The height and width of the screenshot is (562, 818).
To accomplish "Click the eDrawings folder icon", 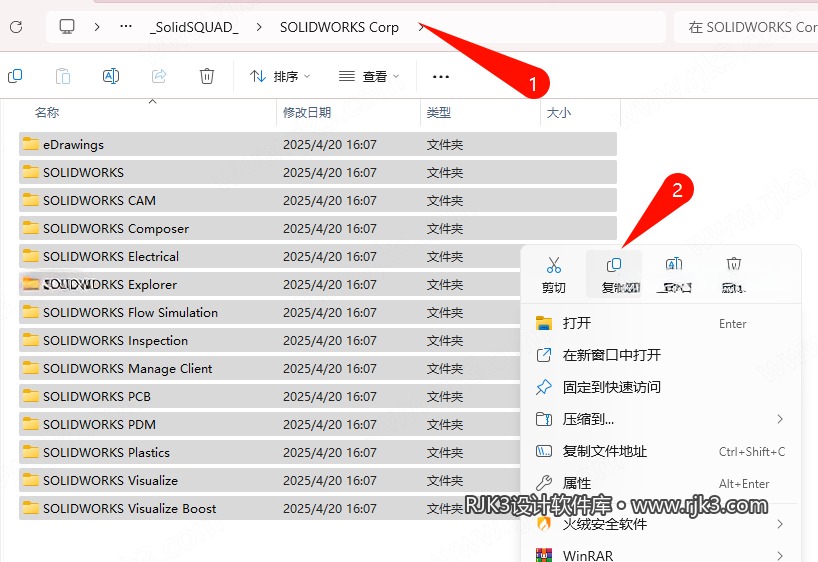I will pos(31,144).
